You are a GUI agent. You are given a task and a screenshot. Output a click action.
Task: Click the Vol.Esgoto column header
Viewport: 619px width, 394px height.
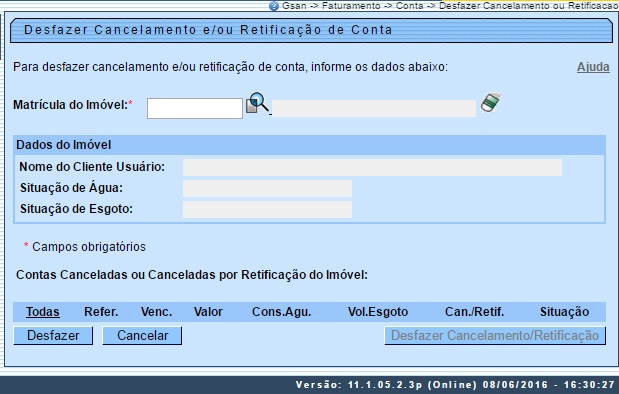(378, 312)
